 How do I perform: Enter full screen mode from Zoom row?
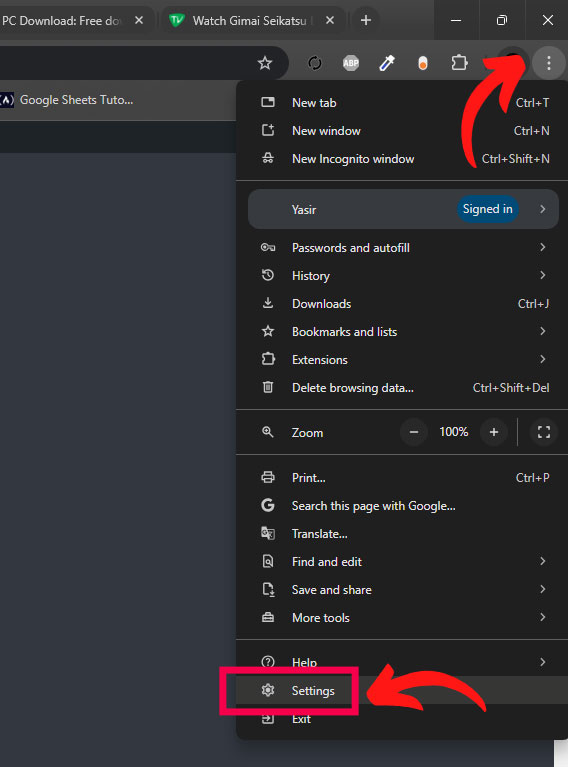(544, 432)
